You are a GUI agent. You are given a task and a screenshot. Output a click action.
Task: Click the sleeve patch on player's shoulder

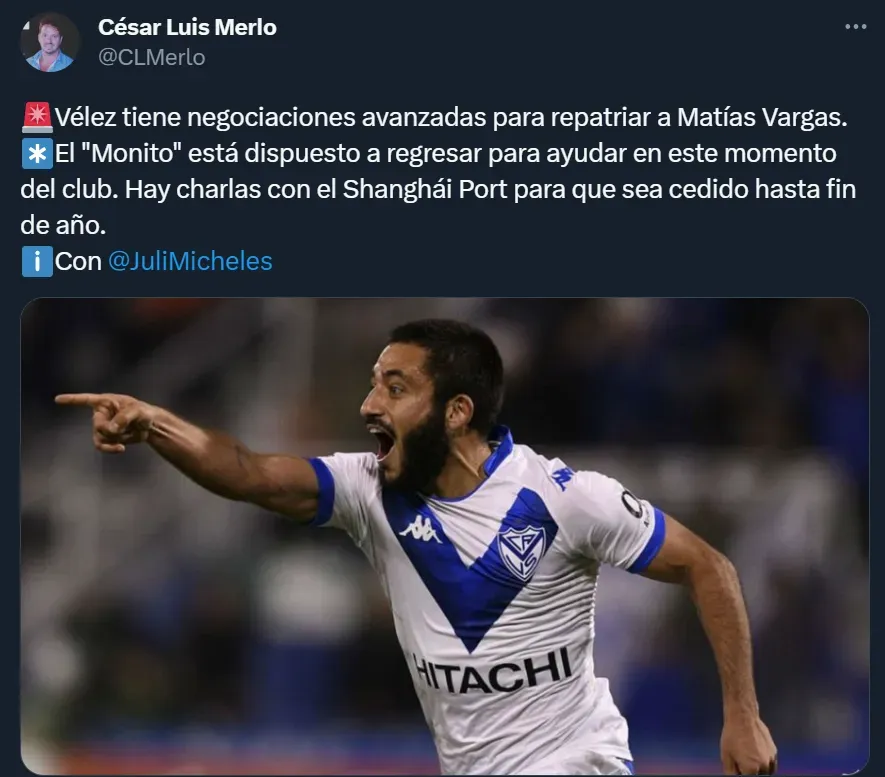[635, 505]
